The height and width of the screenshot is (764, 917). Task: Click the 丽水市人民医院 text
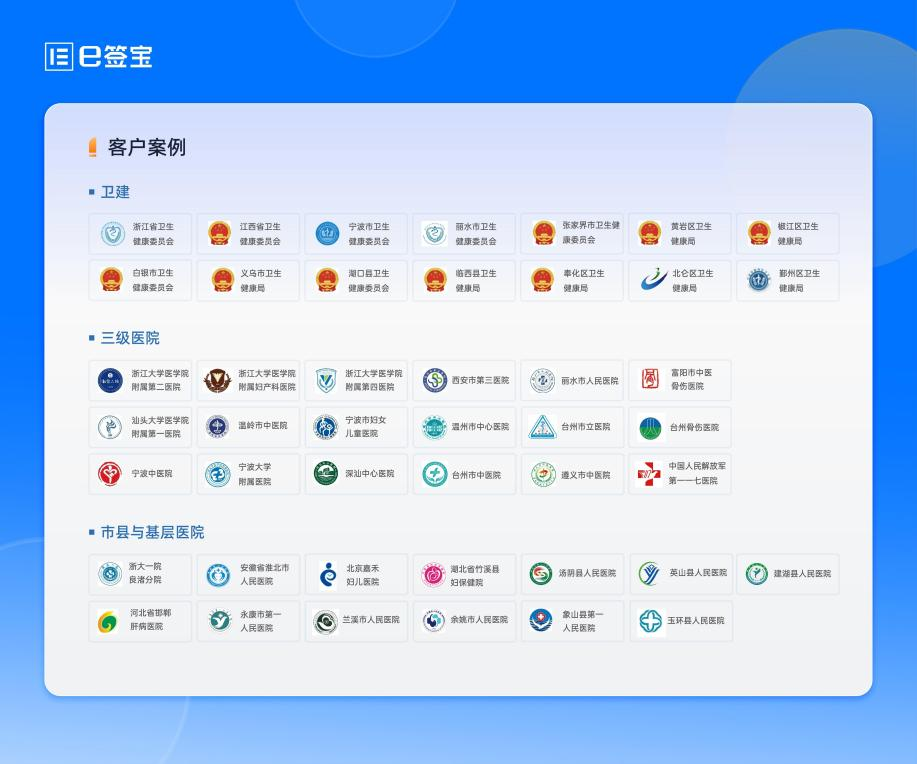(x=590, y=381)
